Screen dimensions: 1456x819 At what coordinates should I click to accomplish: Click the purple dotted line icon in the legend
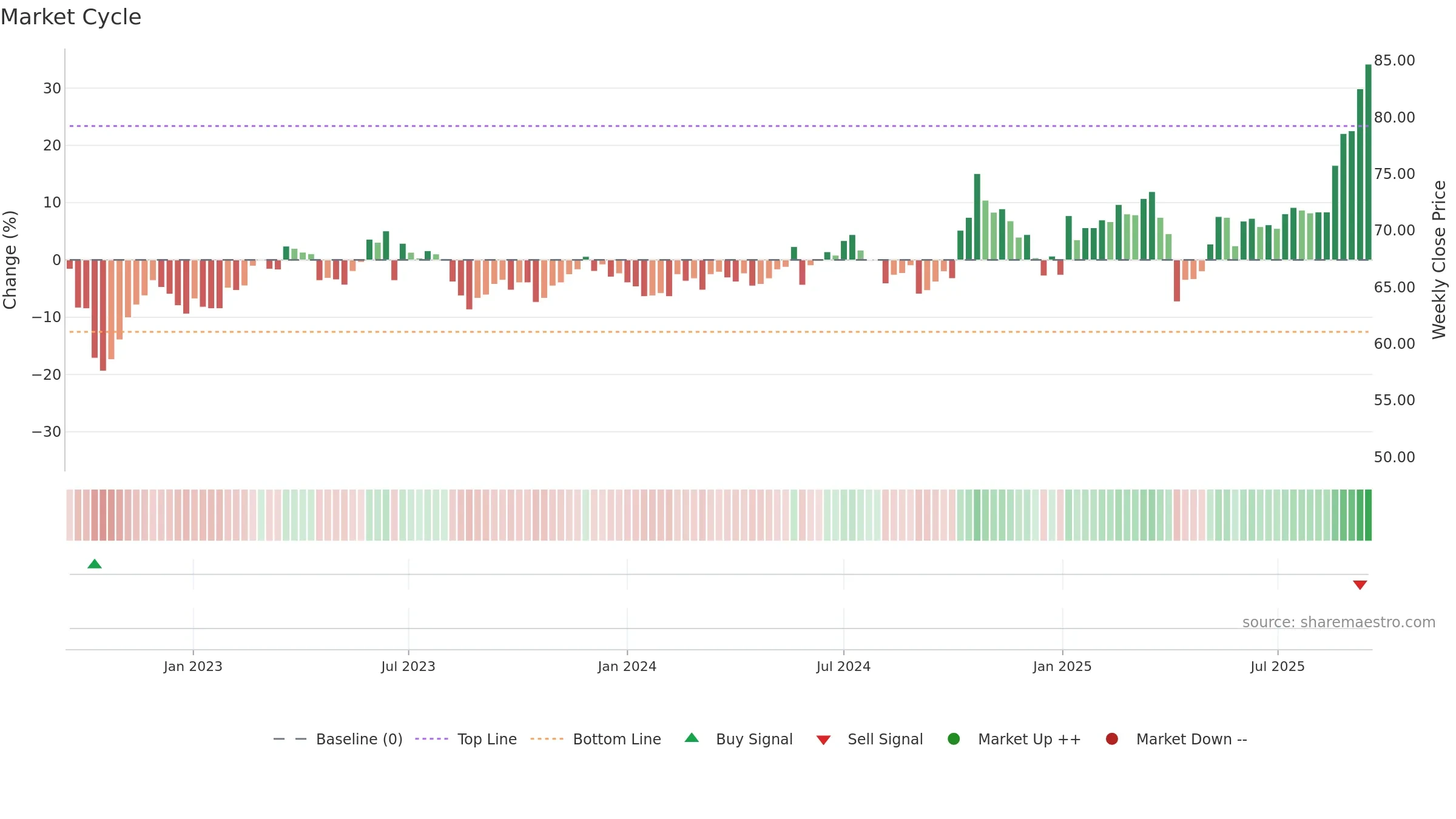pyautogui.click(x=431, y=739)
